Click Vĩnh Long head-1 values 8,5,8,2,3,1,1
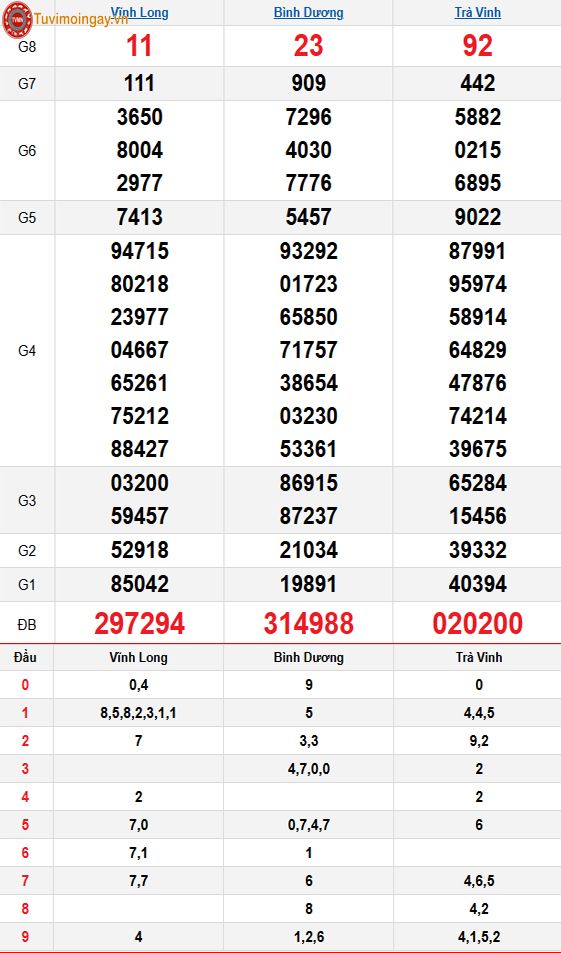 pyautogui.click(x=139, y=714)
